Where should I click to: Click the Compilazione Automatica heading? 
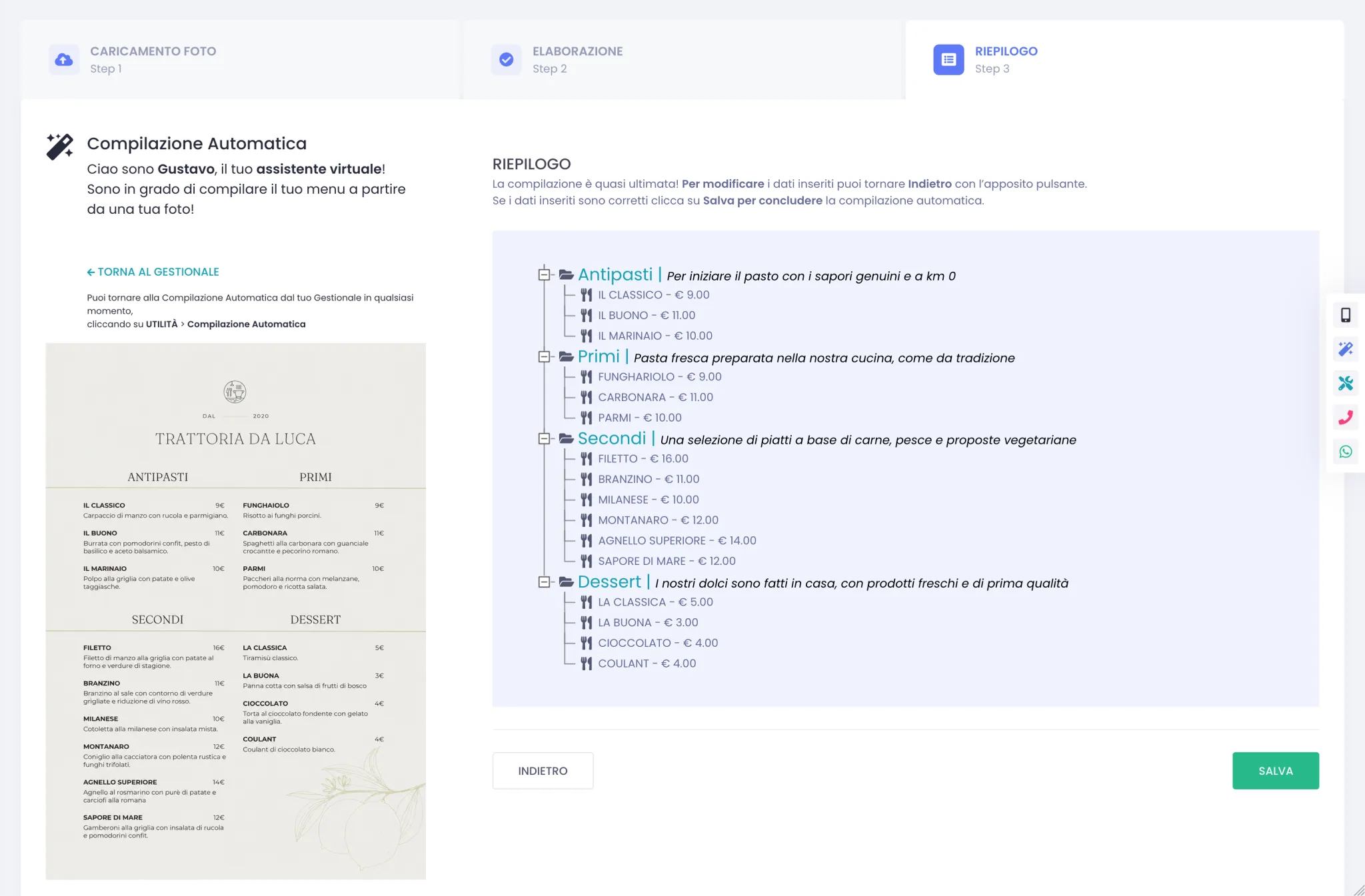[197, 143]
